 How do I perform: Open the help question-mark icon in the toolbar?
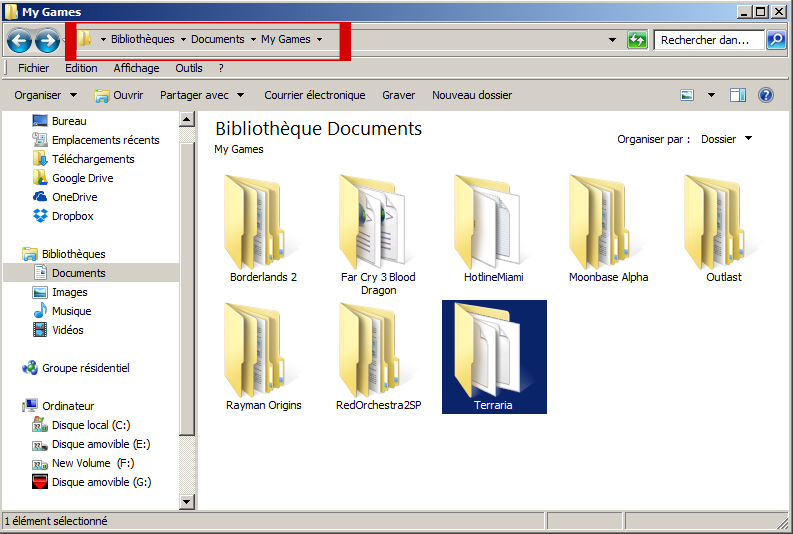[x=766, y=95]
